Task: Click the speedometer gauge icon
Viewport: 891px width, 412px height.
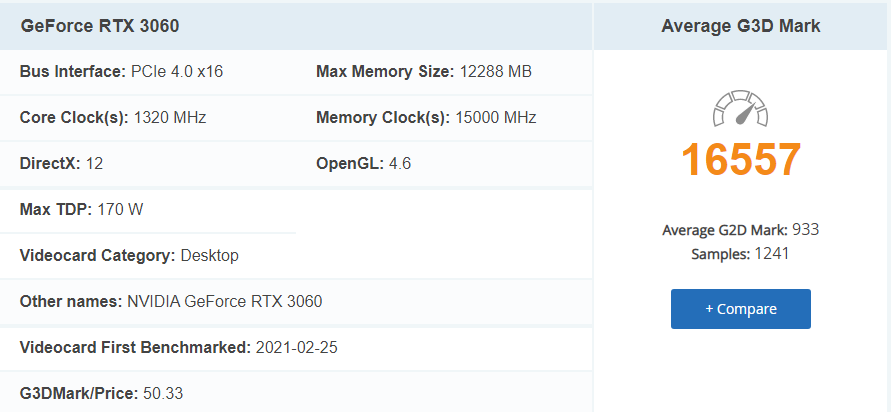Action: [x=740, y=108]
